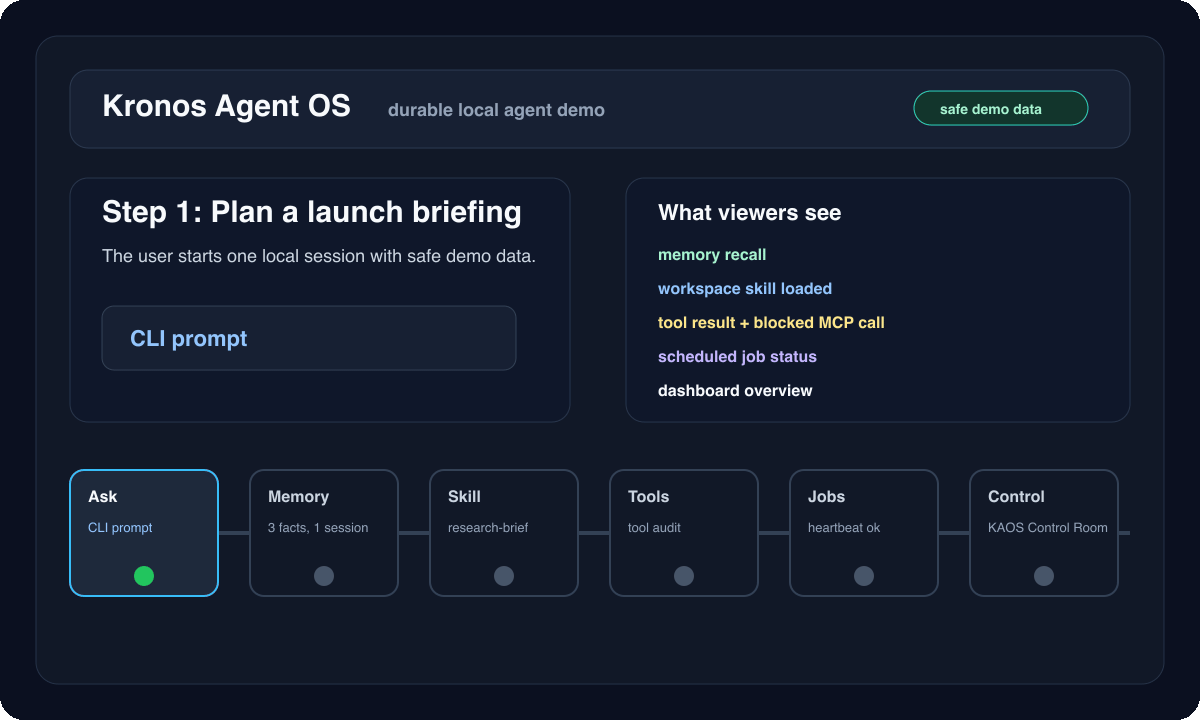Click the research-brief label

(x=488, y=528)
